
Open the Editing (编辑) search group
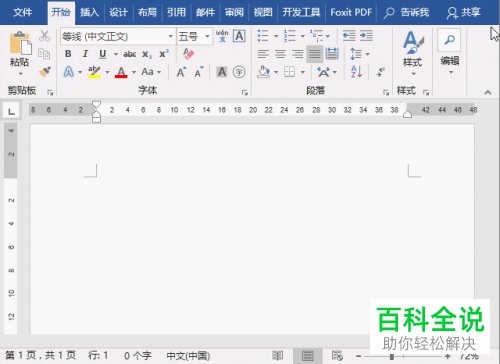450,52
